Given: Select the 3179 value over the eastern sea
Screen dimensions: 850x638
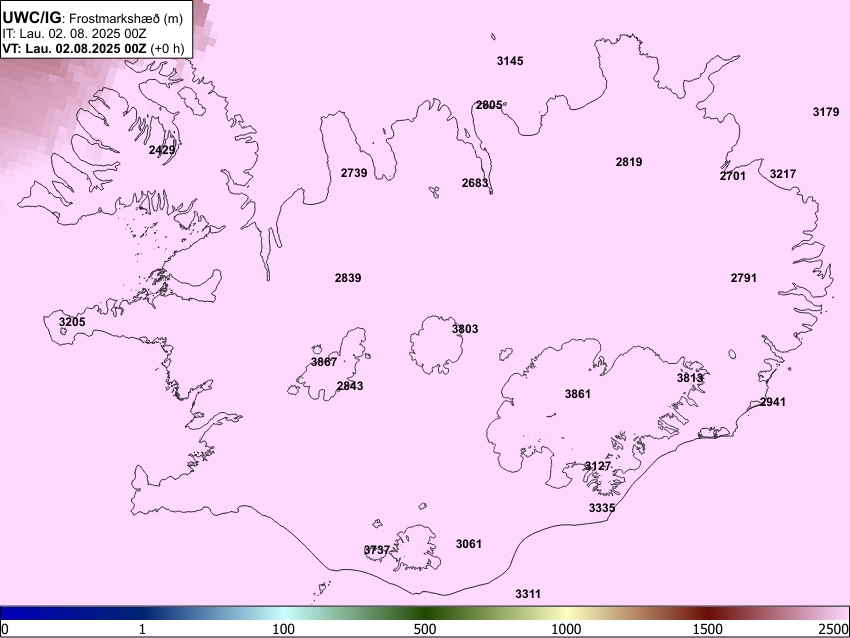Looking at the screenshot, I should point(826,112).
